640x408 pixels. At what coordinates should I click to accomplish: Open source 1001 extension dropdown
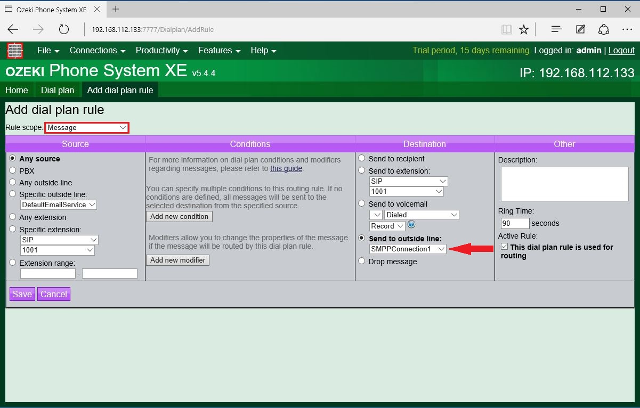(x=58, y=250)
